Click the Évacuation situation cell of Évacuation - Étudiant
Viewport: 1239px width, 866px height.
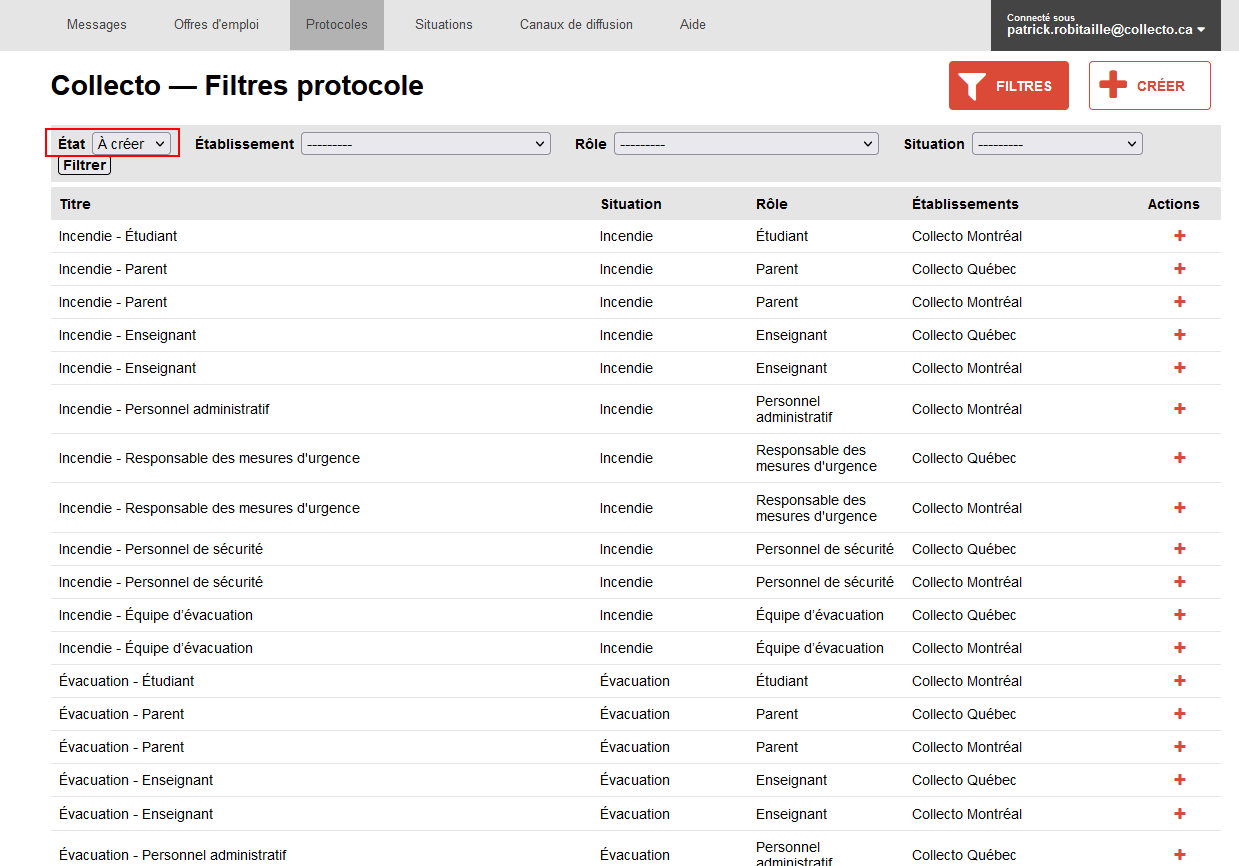(x=635, y=681)
